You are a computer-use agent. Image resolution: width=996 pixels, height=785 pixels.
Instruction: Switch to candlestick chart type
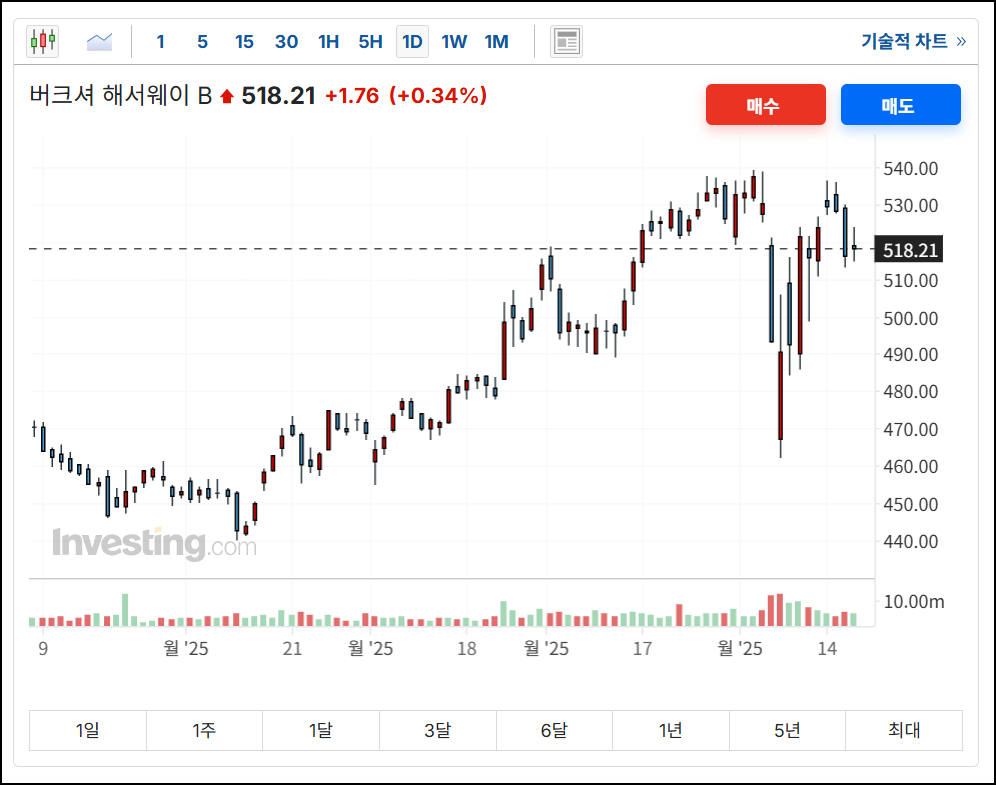coord(43,42)
